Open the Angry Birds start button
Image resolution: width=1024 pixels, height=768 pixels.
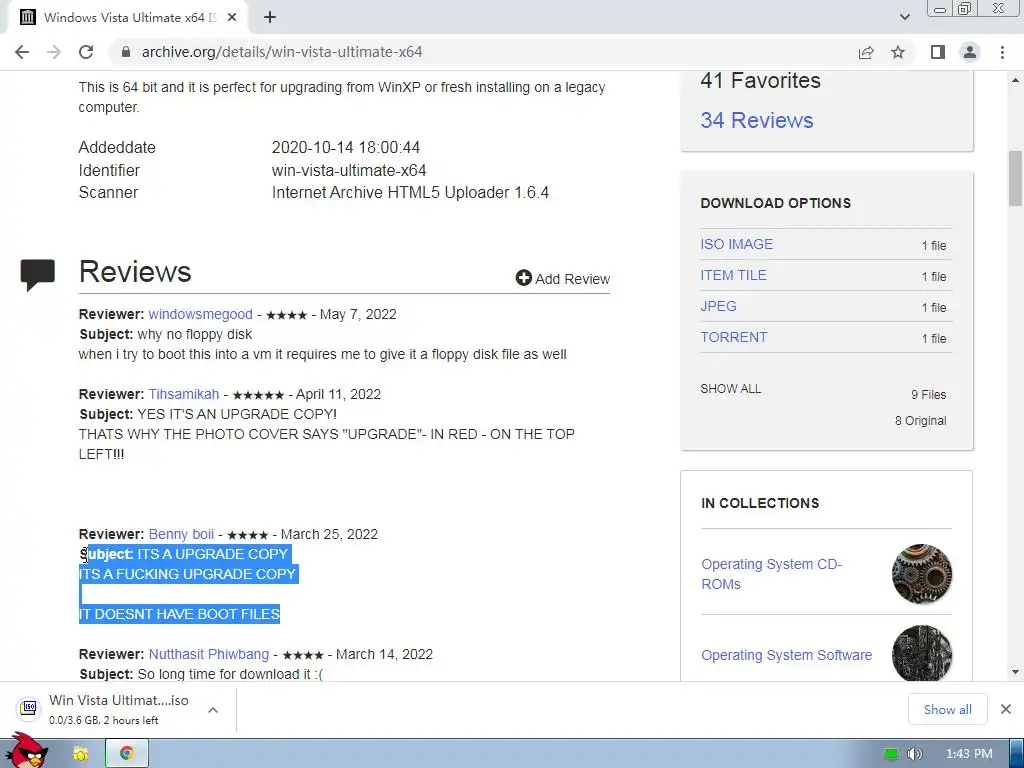click(26, 751)
